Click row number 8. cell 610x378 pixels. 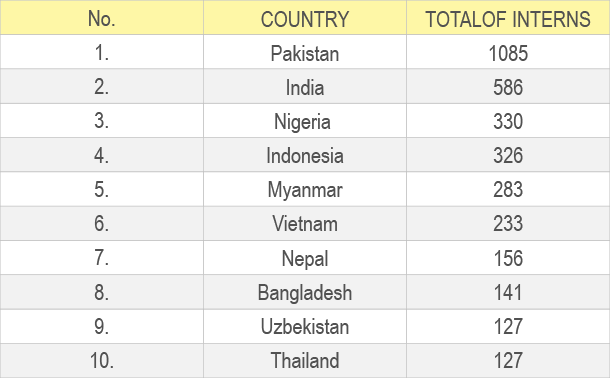tap(102, 292)
